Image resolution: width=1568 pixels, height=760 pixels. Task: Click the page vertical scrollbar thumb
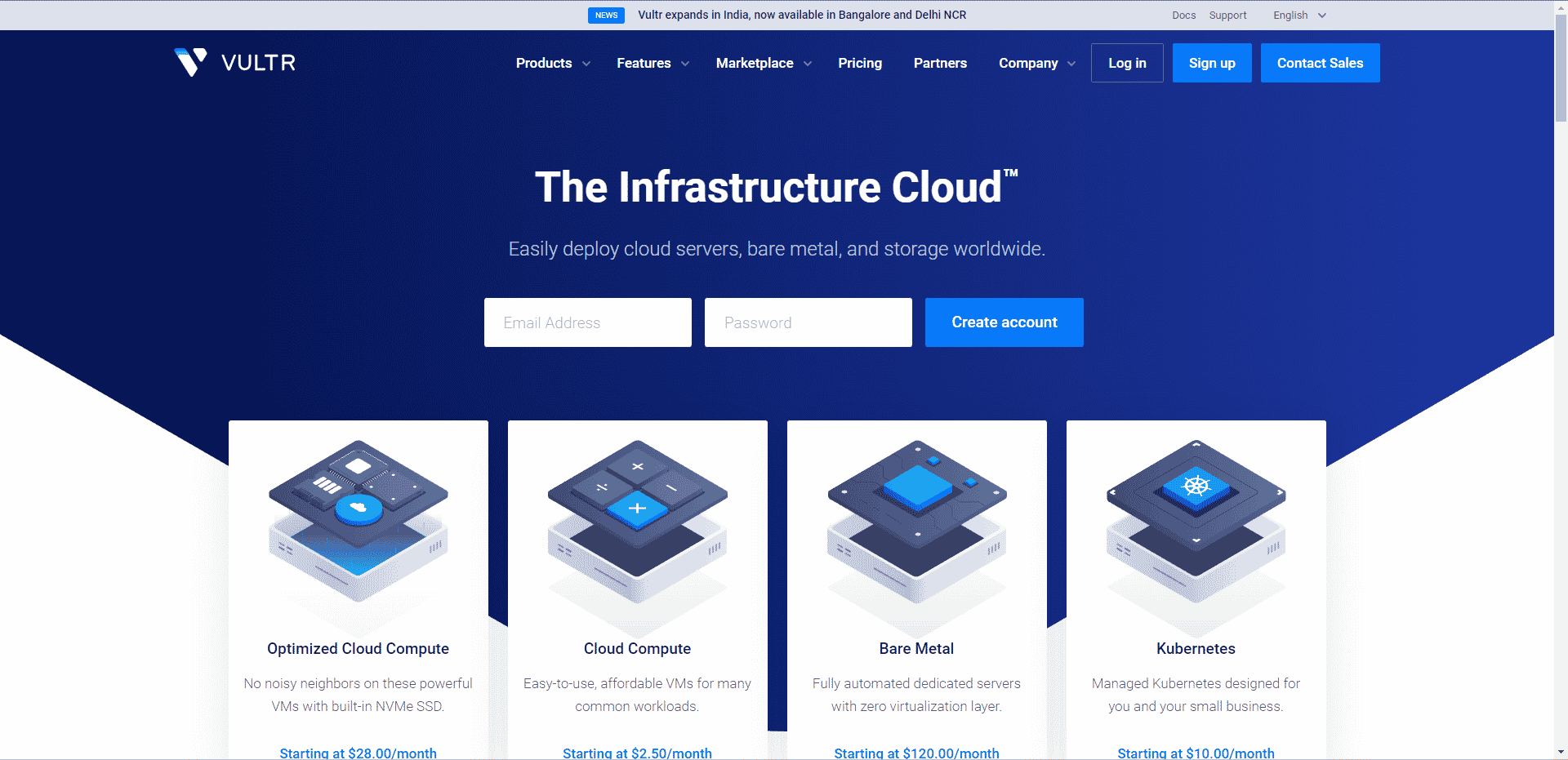pyautogui.click(x=1561, y=69)
